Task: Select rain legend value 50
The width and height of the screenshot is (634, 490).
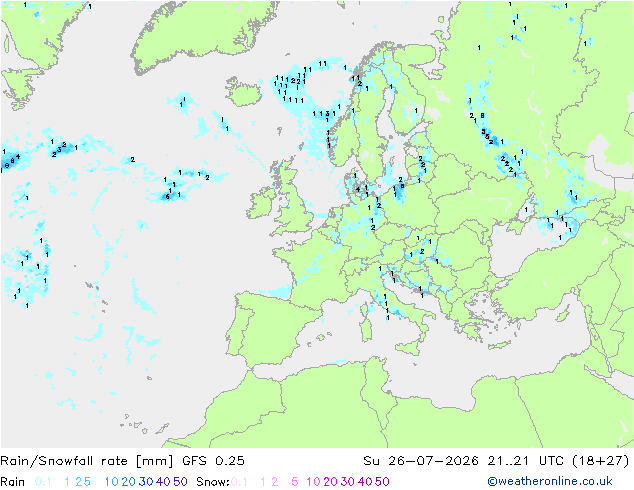Action: pos(180,482)
